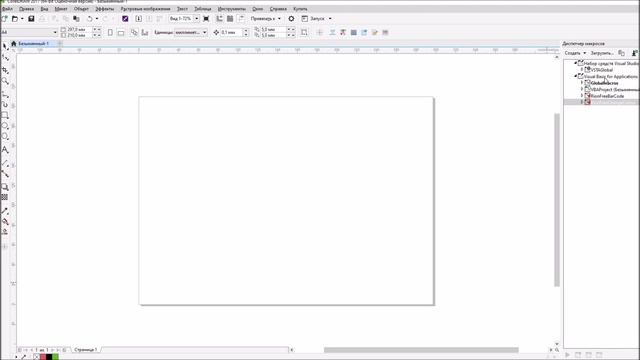The image size is (640, 360).
Task: Click the New document icon
Action: (x=4, y=19)
